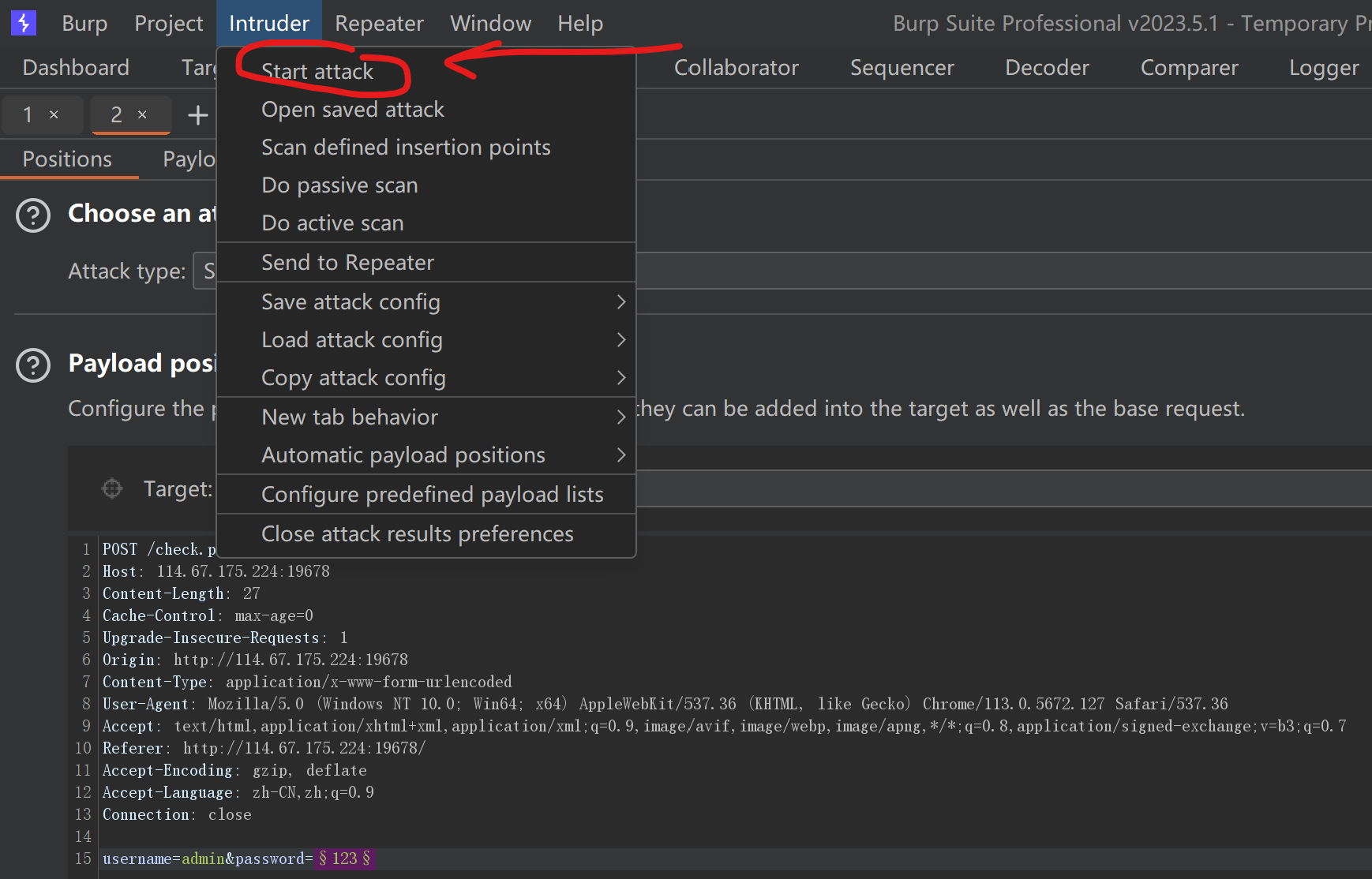Click the Accept header line
Image resolution: width=1372 pixels, height=879 pixels.
[x=724, y=726]
